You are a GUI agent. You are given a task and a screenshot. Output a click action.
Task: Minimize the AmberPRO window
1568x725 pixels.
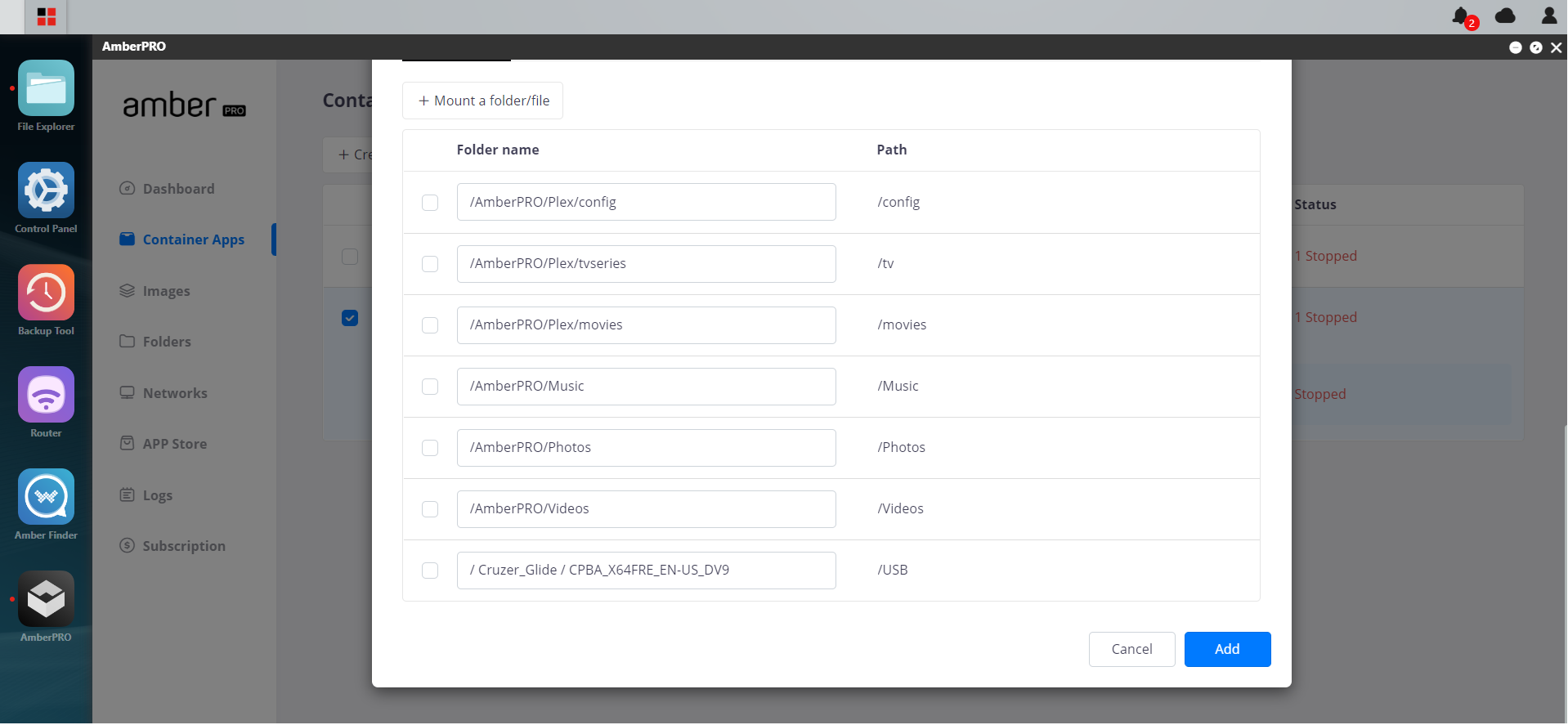tap(1515, 47)
